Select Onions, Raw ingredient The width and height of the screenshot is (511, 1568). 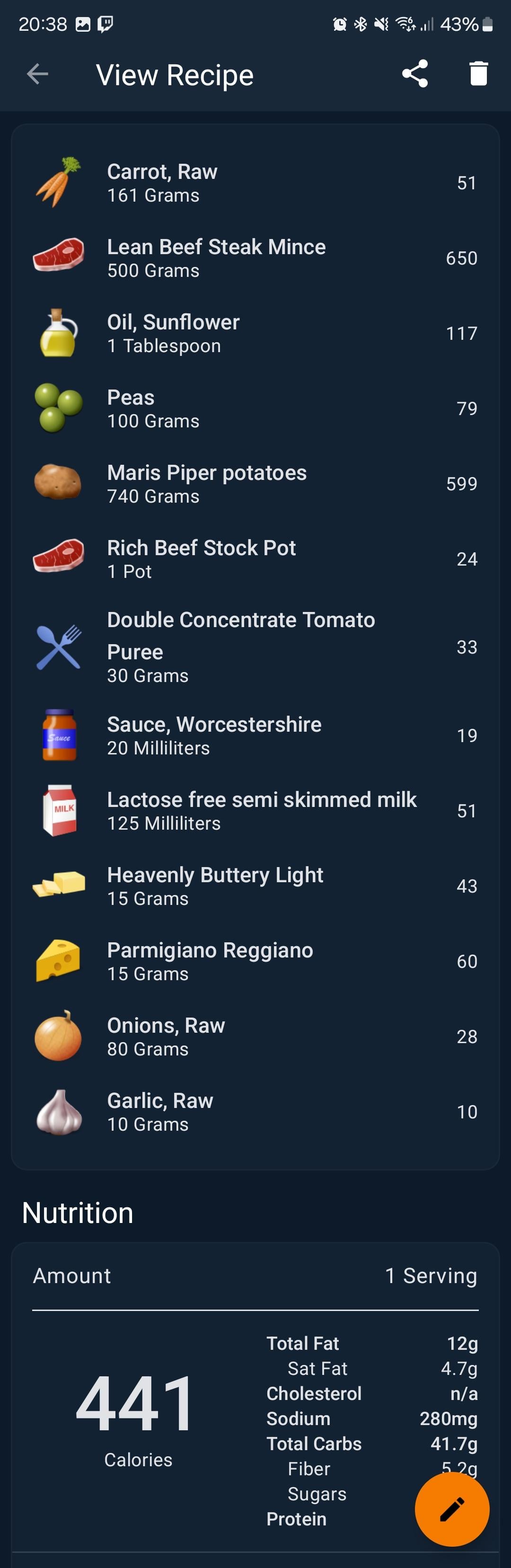click(255, 1036)
